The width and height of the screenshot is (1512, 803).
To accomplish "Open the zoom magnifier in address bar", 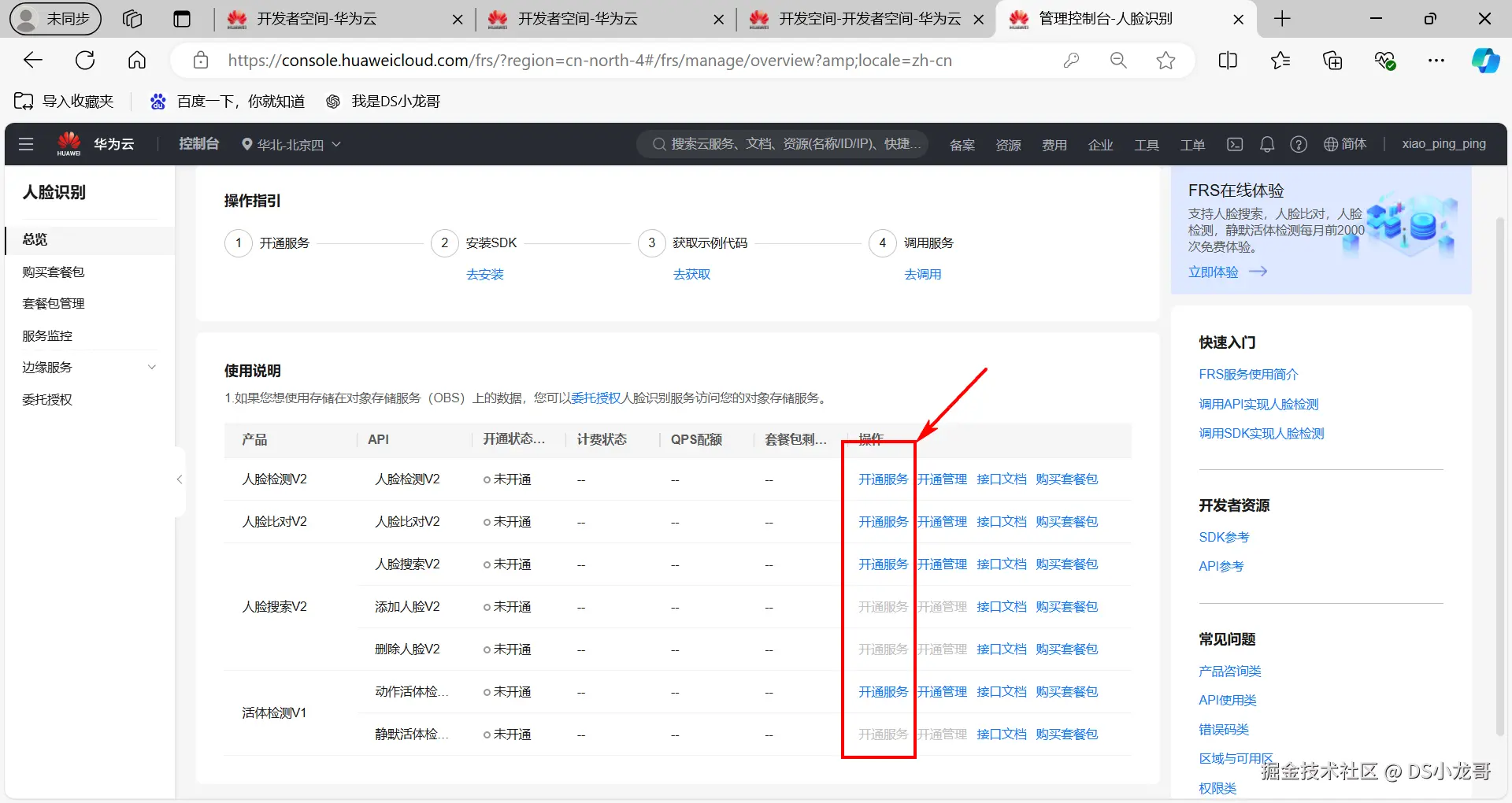I will click(x=1118, y=60).
